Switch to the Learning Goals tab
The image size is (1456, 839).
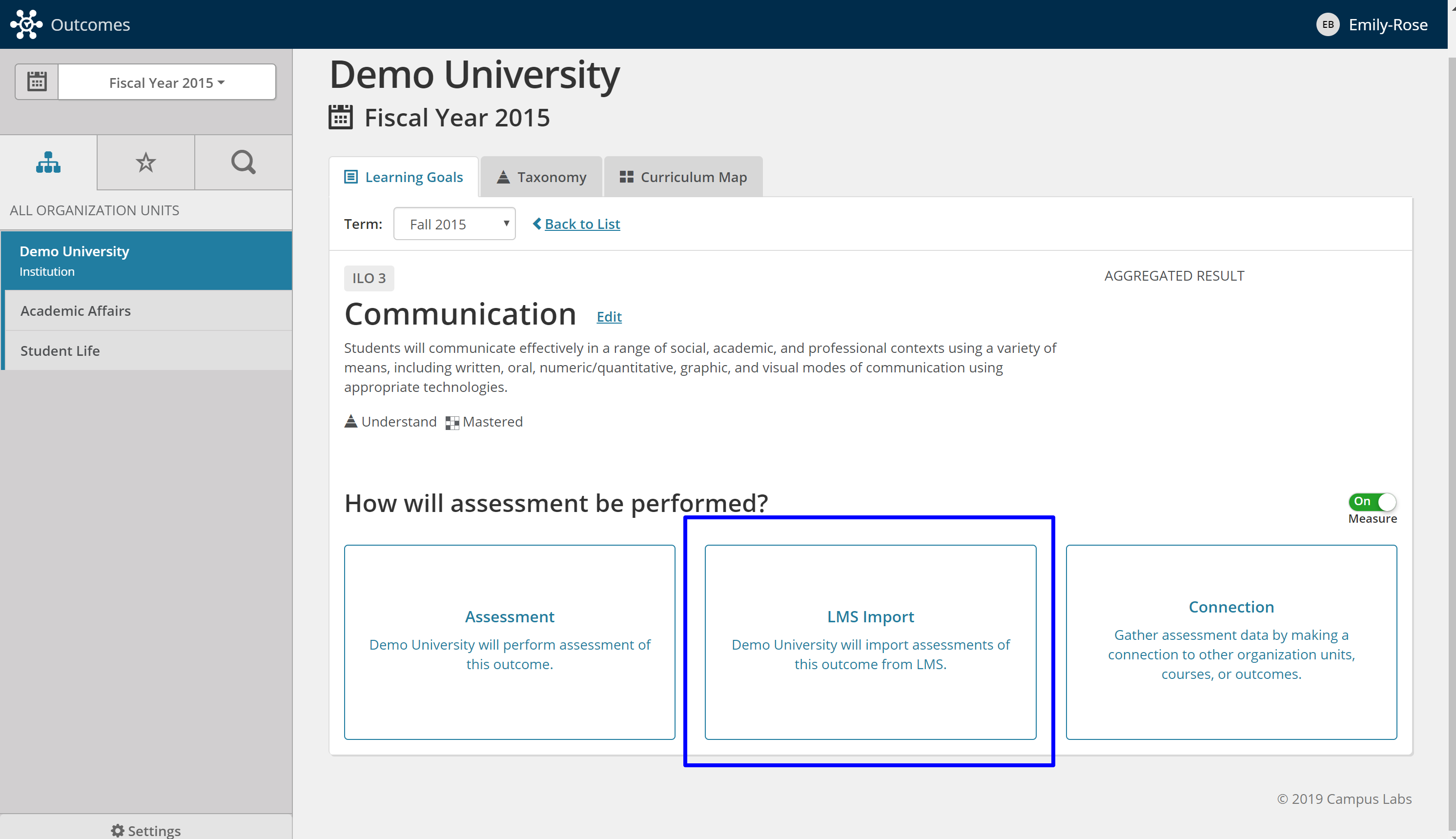pyautogui.click(x=403, y=177)
